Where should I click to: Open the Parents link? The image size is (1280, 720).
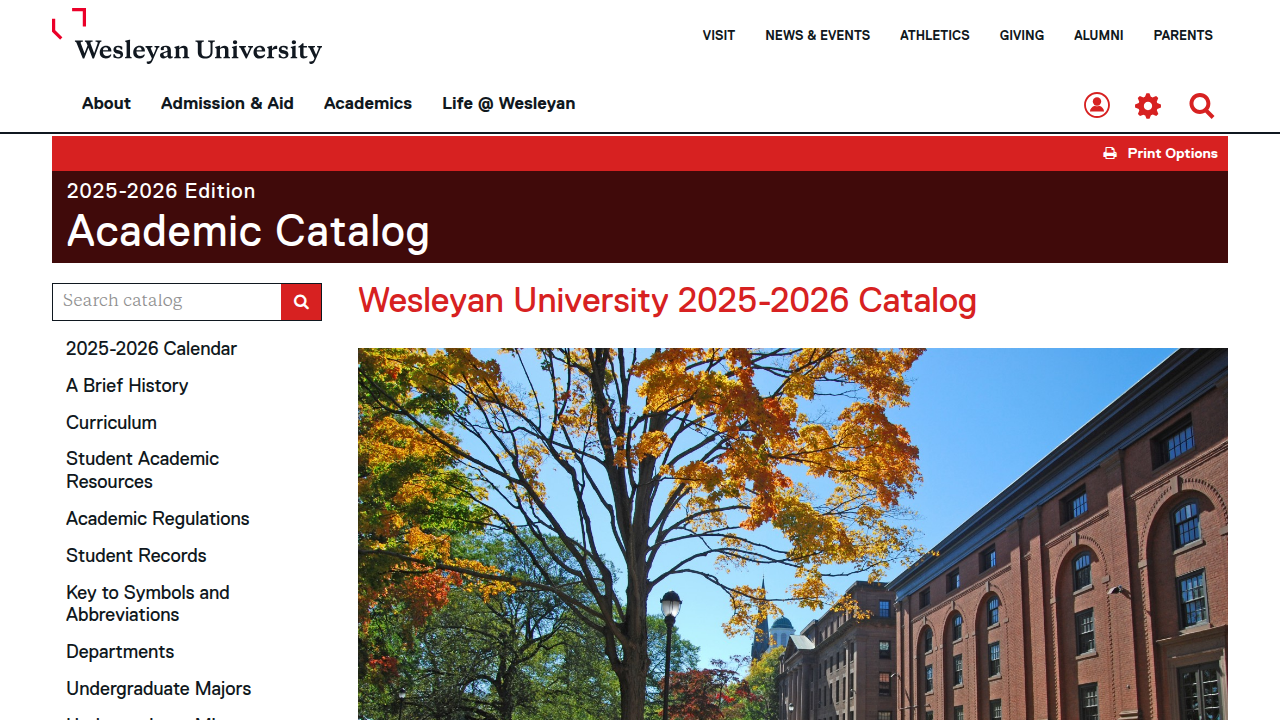coord(1182,35)
